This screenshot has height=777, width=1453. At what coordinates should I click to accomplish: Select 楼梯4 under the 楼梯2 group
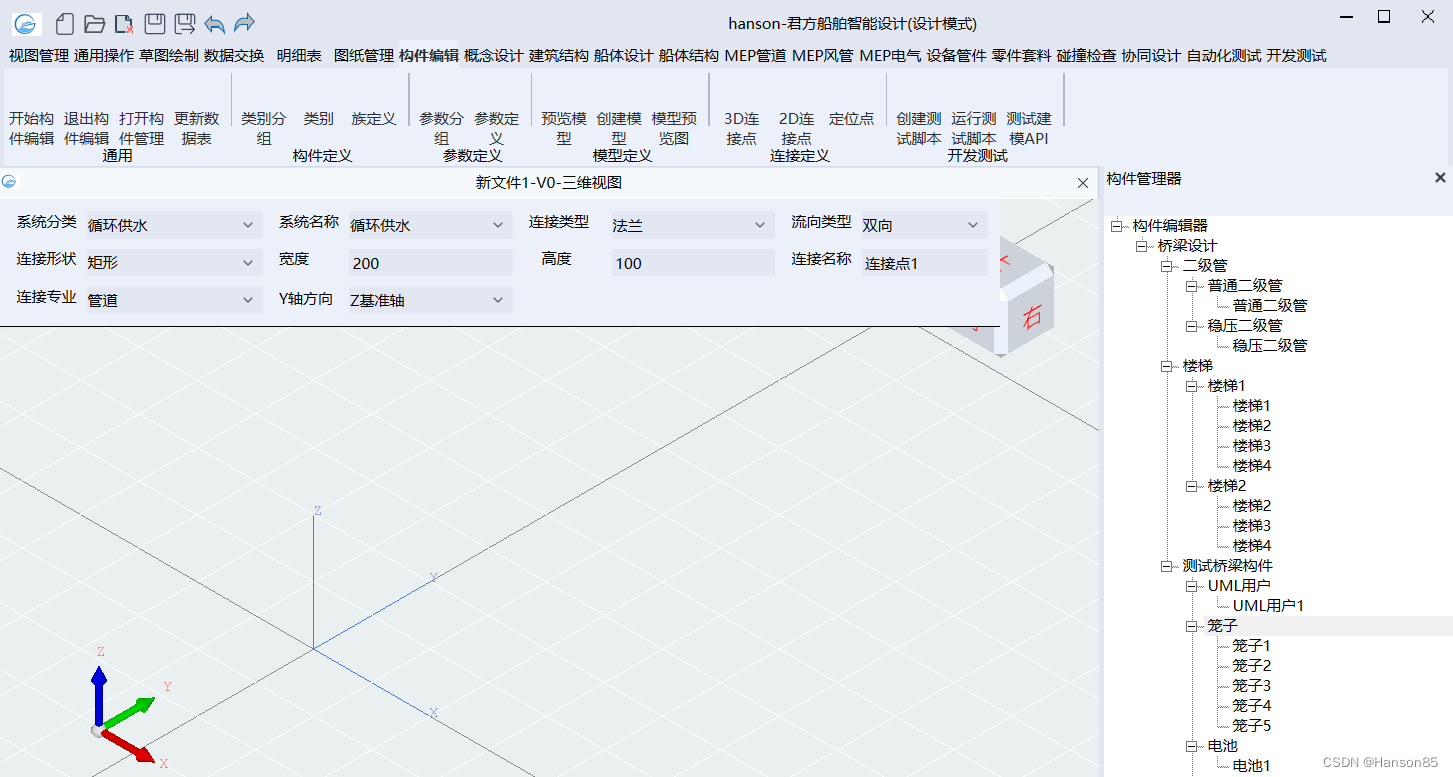pos(1252,546)
